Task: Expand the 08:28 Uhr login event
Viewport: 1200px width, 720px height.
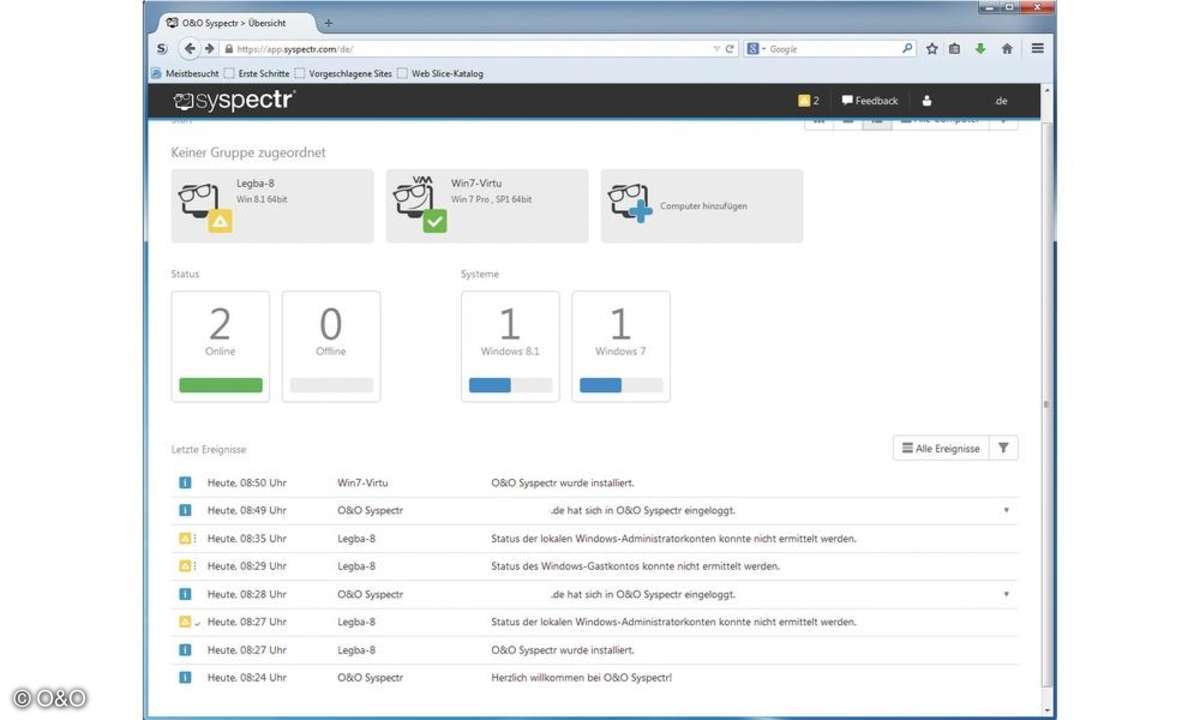Action: (x=1006, y=594)
